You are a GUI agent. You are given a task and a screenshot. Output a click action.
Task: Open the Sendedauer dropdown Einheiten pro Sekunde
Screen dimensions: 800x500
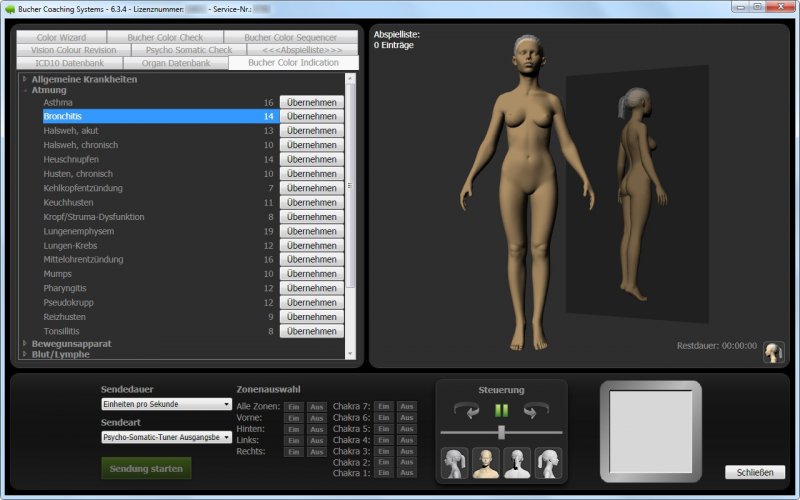pos(166,404)
